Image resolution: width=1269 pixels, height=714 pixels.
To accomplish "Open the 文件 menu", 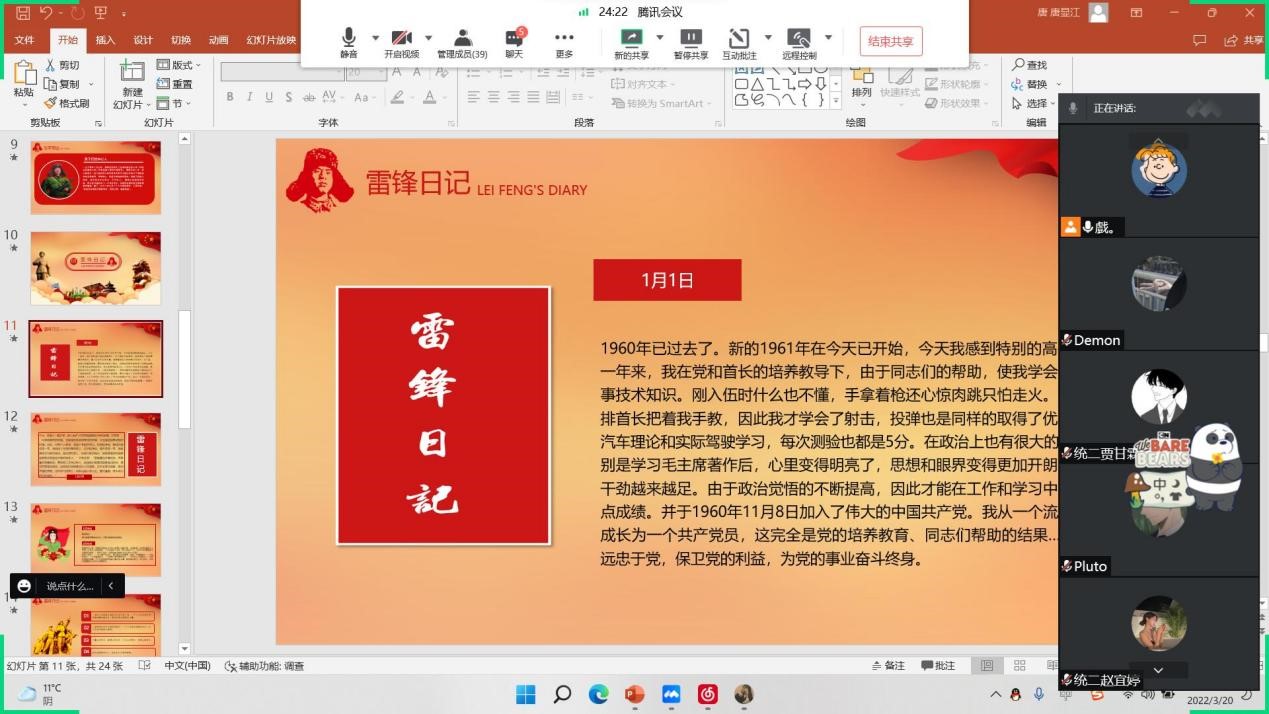I will (x=24, y=40).
